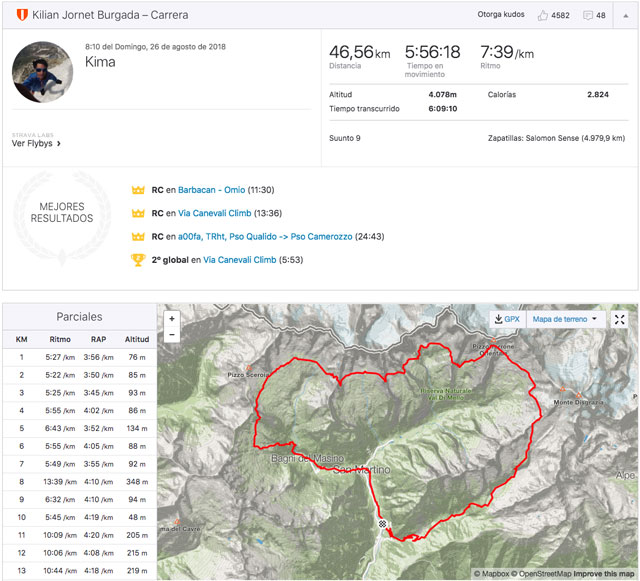The height and width of the screenshot is (581, 640).
Task: Select kilometer 8 split row
Action: coord(78,482)
